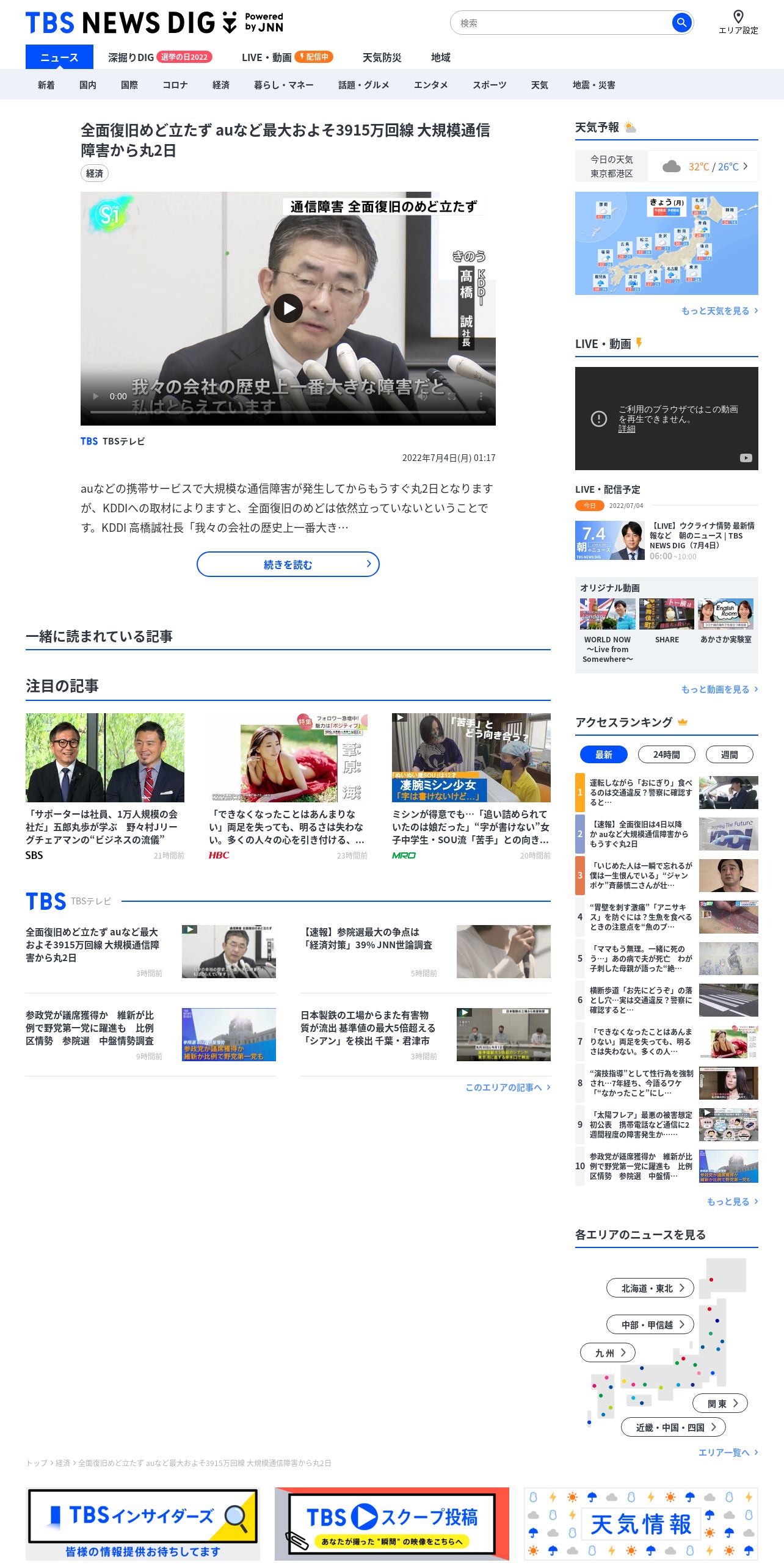Open WORLD NOW original video thumbnail
The image size is (784, 1568).
point(608,614)
